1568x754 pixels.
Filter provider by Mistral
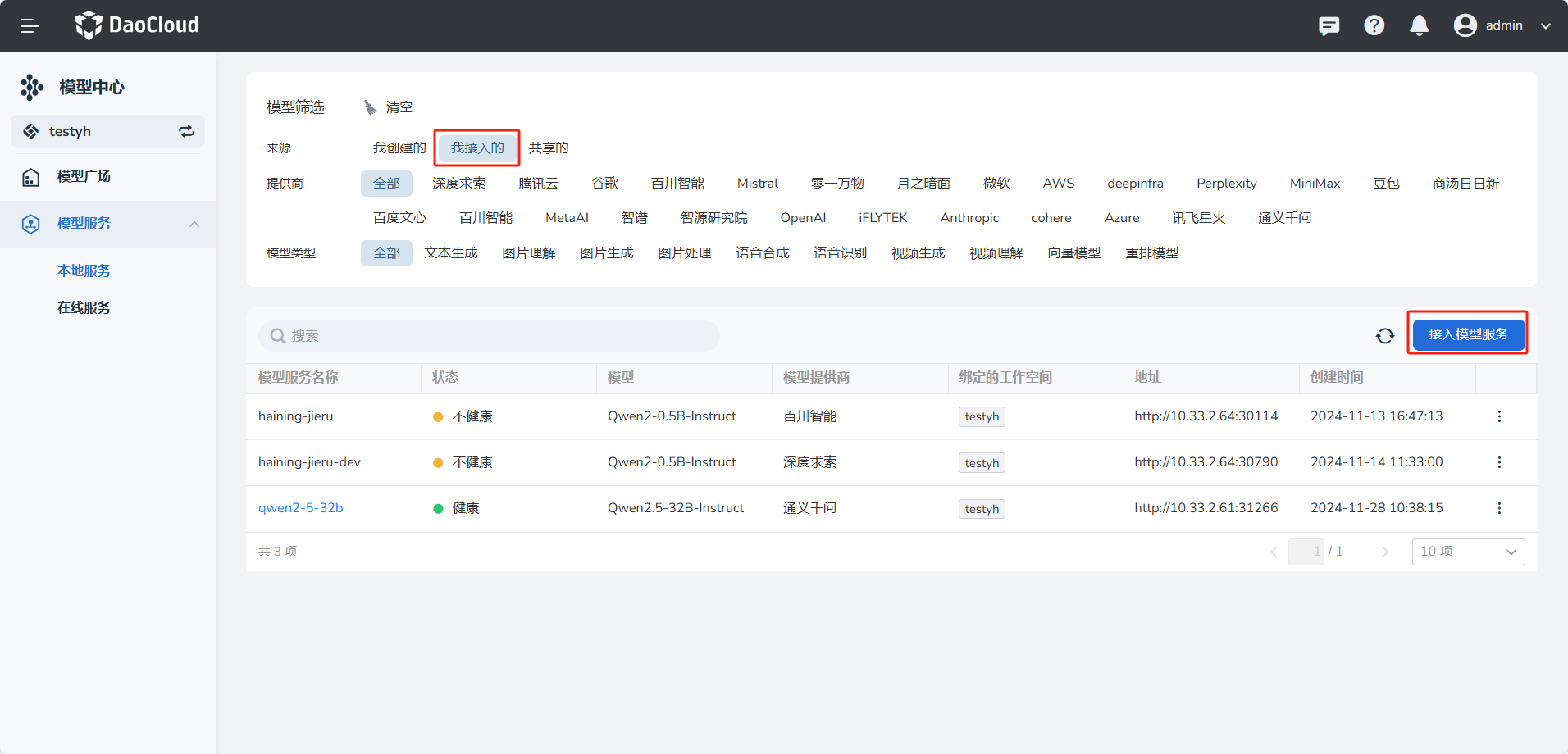pyautogui.click(x=758, y=184)
